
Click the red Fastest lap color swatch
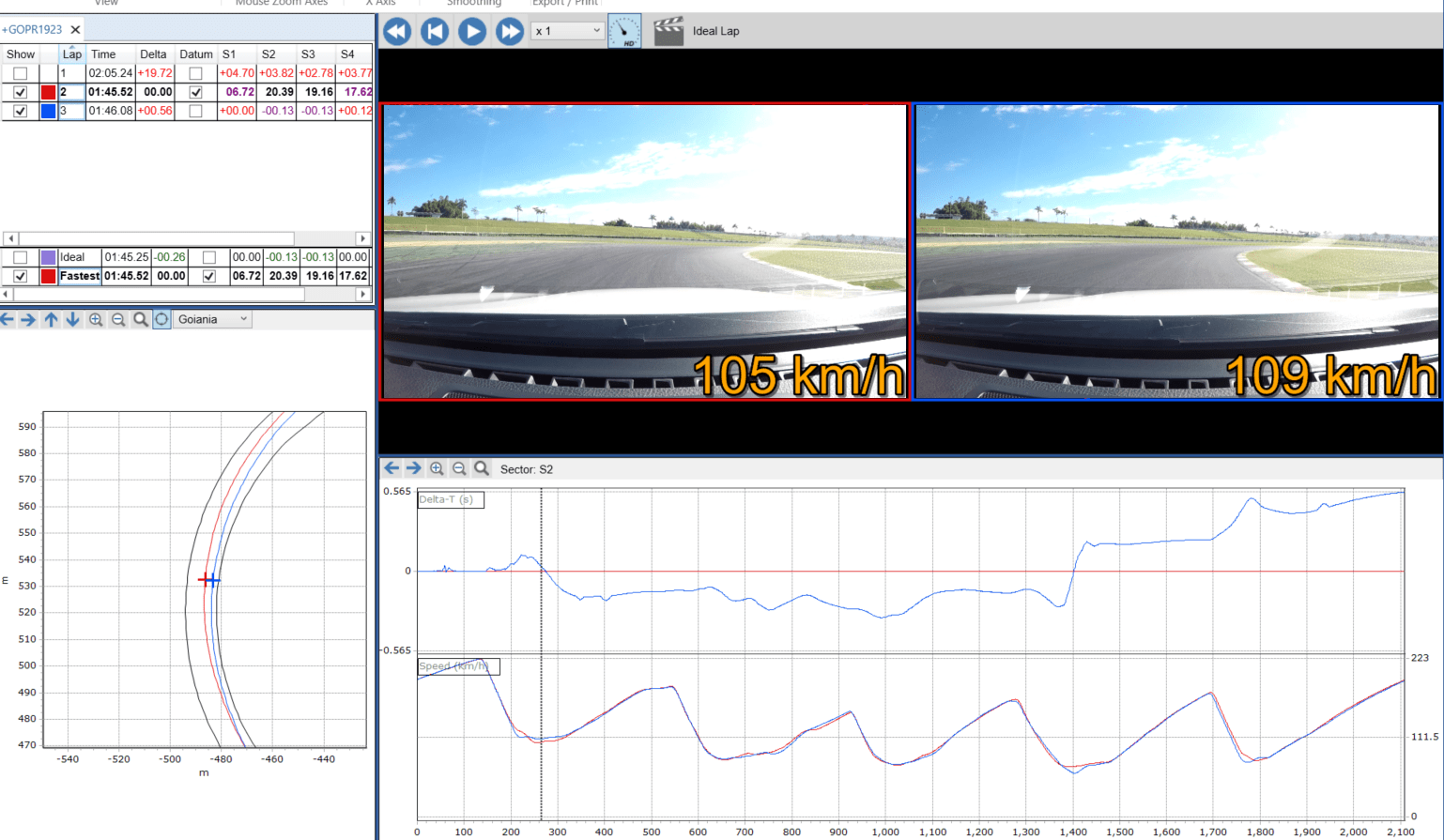[48, 276]
